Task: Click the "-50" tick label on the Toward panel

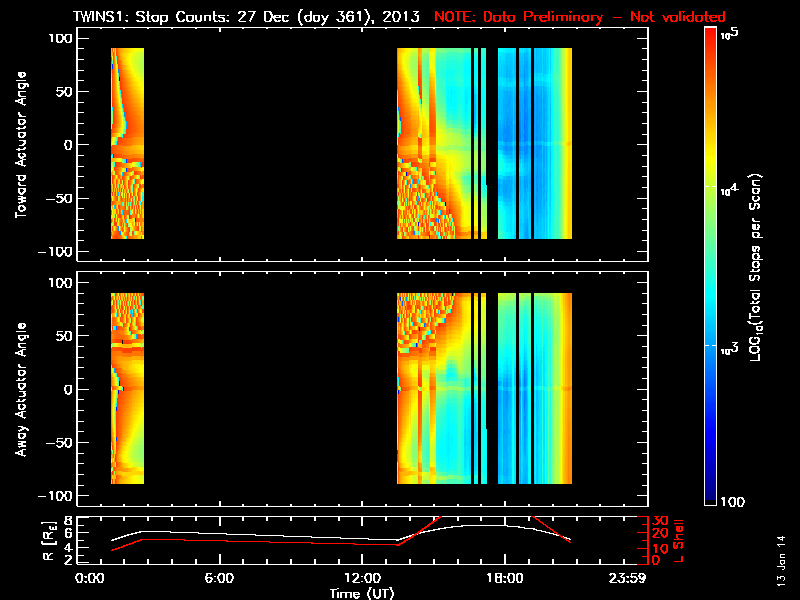Action: point(59,198)
